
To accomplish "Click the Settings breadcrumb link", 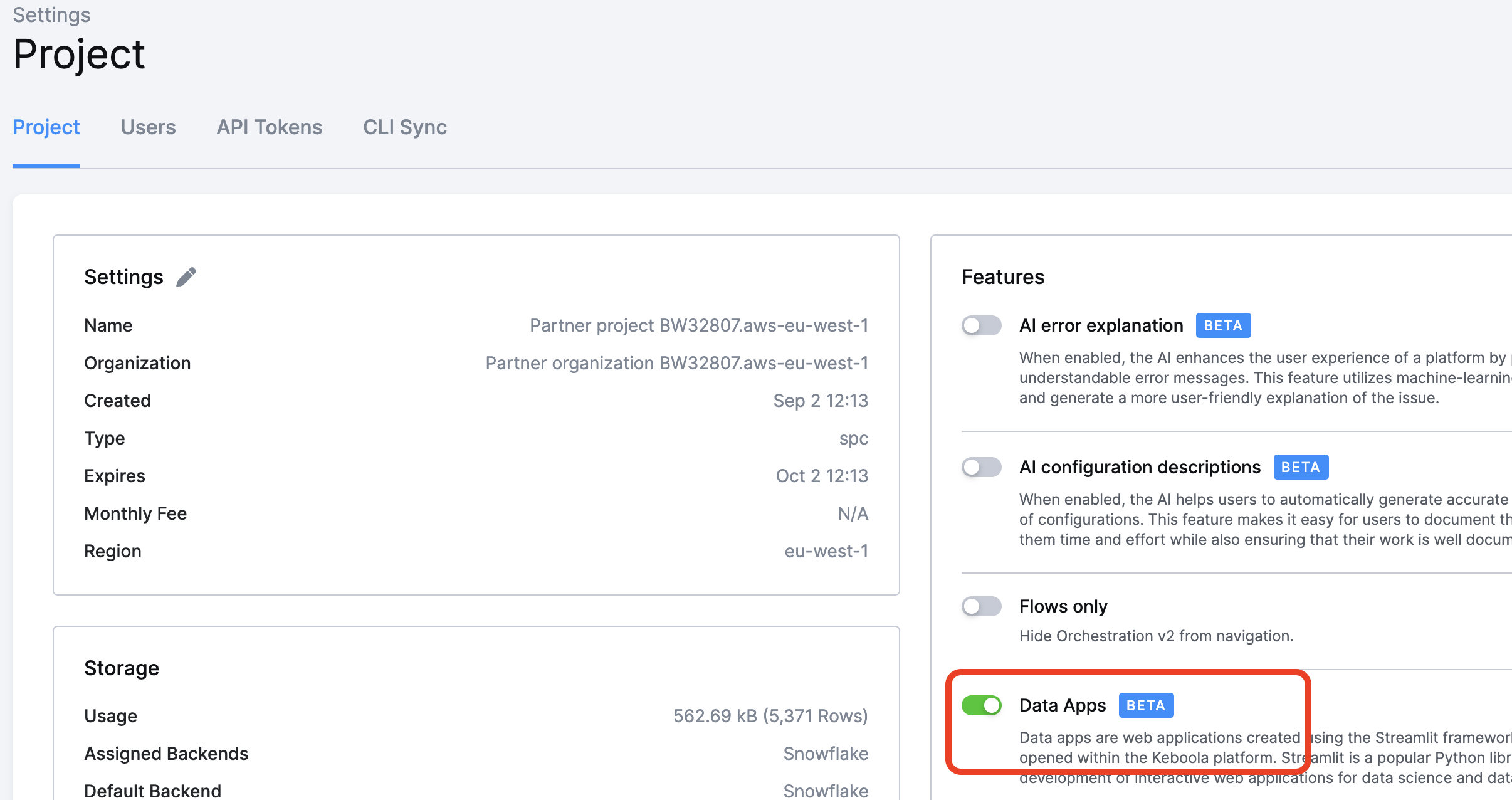I will (x=51, y=14).
